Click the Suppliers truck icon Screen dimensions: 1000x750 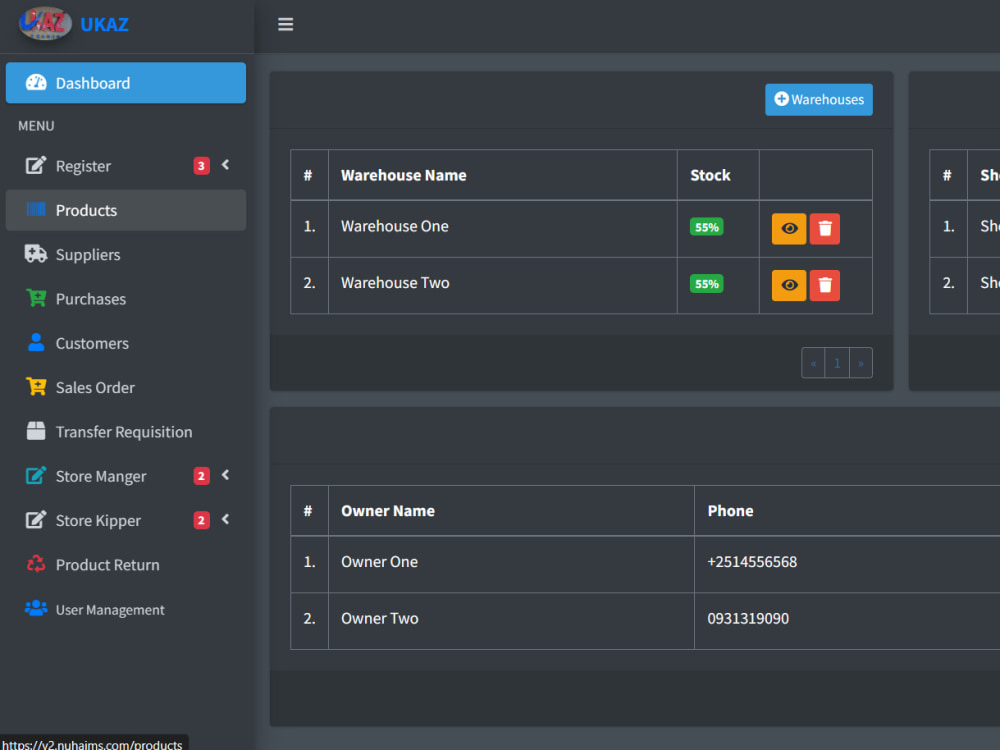pyautogui.click(x=36, y=254)
